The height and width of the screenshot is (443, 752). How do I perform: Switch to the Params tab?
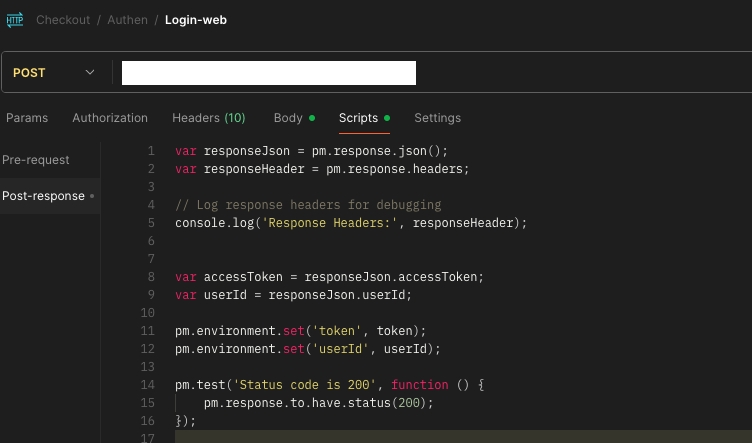tap(27, 118)
